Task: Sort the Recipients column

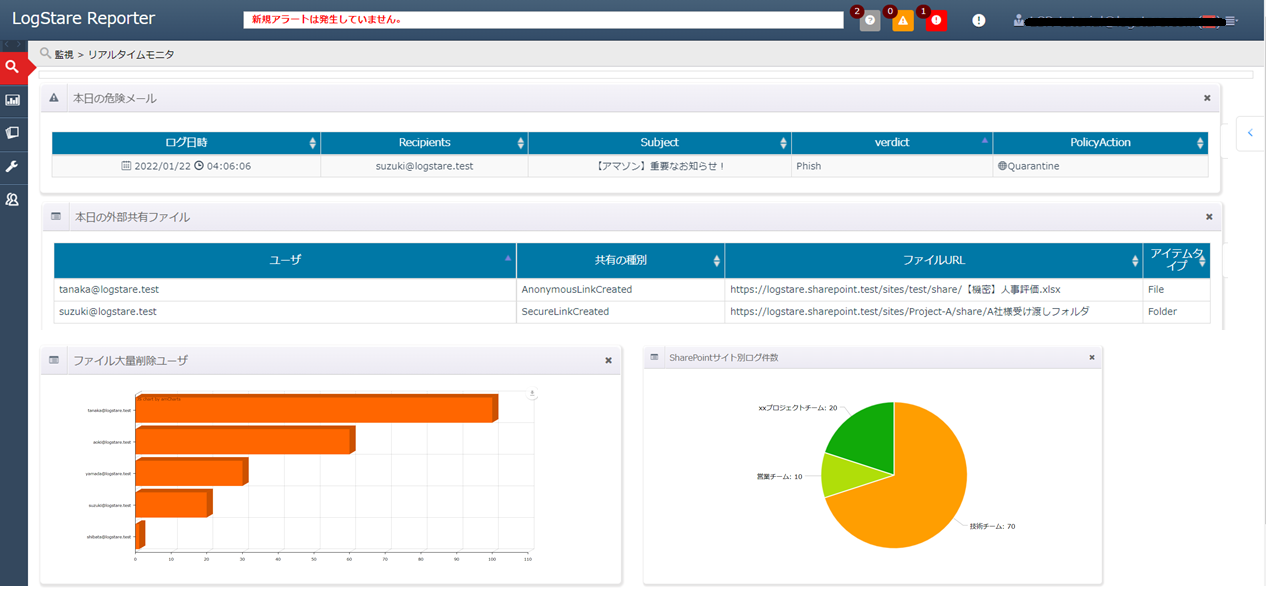Action: [424, 143]
